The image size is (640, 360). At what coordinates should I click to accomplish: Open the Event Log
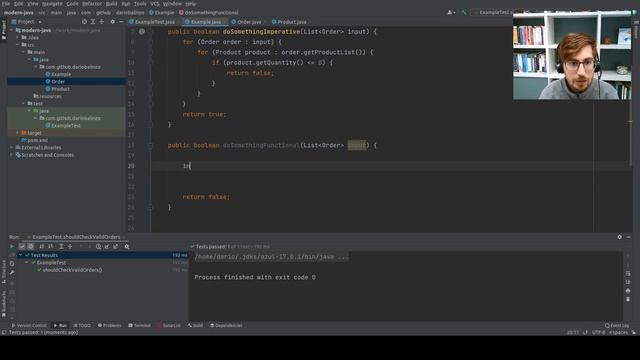click(617, 326)
